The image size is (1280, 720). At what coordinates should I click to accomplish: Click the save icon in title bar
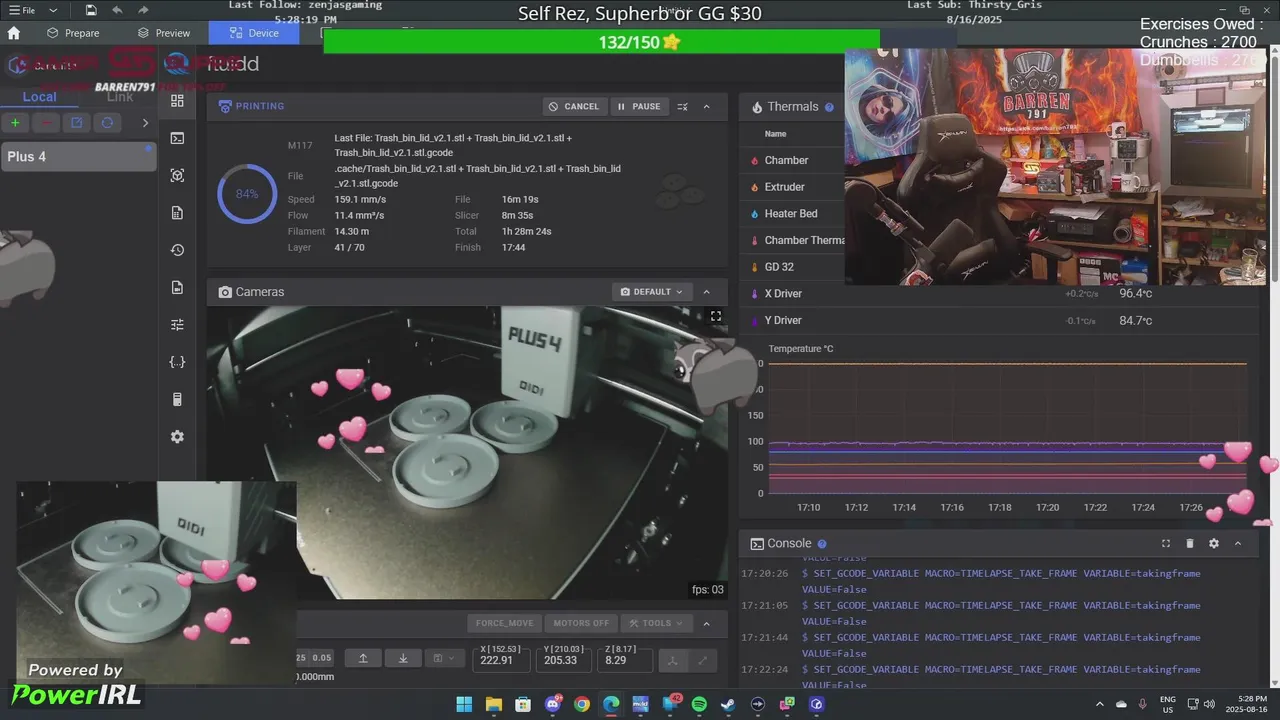pyautogui.click(x=91, y=10)
